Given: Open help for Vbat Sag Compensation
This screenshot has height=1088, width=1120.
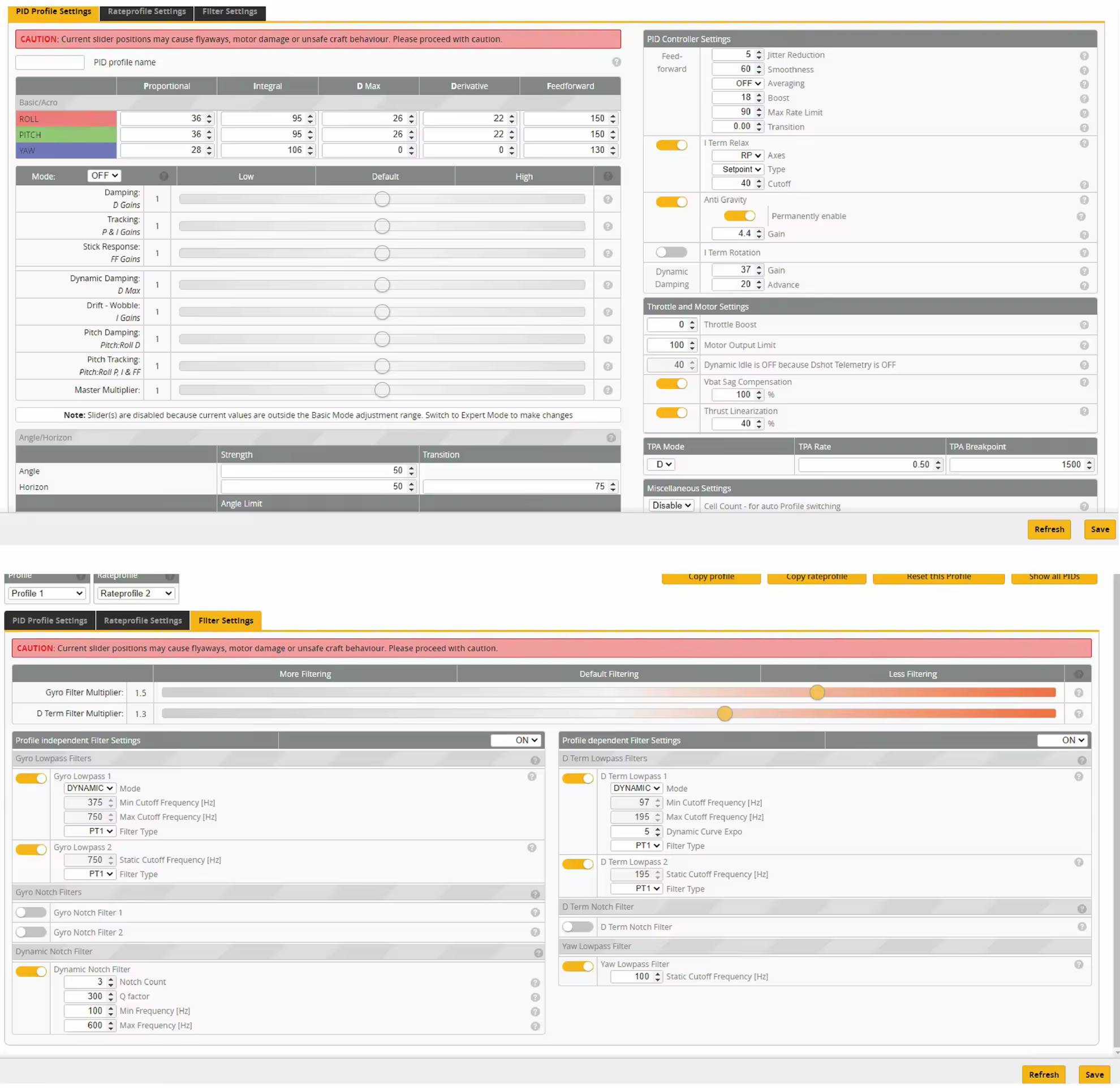Looking at the screenshot, I should click(x=1084, y=382).
